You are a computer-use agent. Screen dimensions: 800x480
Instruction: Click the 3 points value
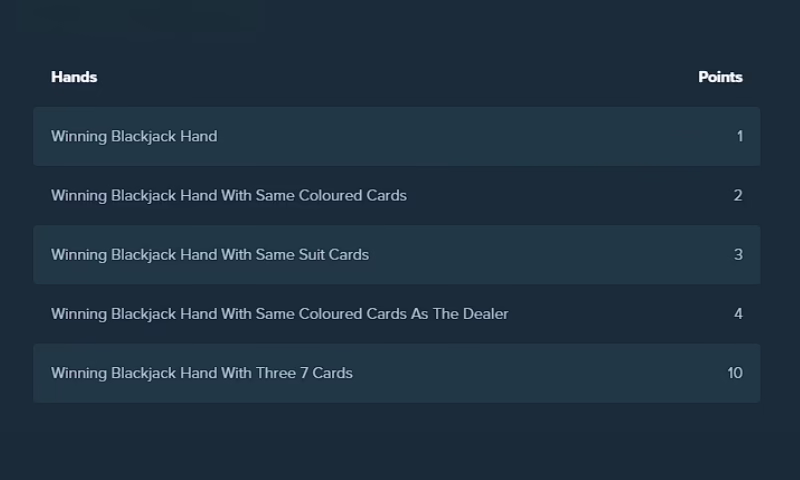(x=738, y=255)
